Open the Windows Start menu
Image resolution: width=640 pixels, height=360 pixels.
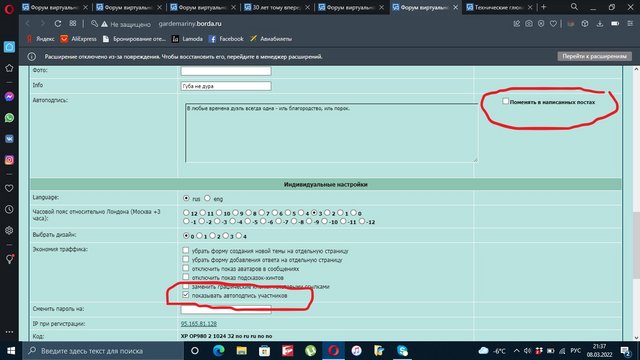point(11,351)
